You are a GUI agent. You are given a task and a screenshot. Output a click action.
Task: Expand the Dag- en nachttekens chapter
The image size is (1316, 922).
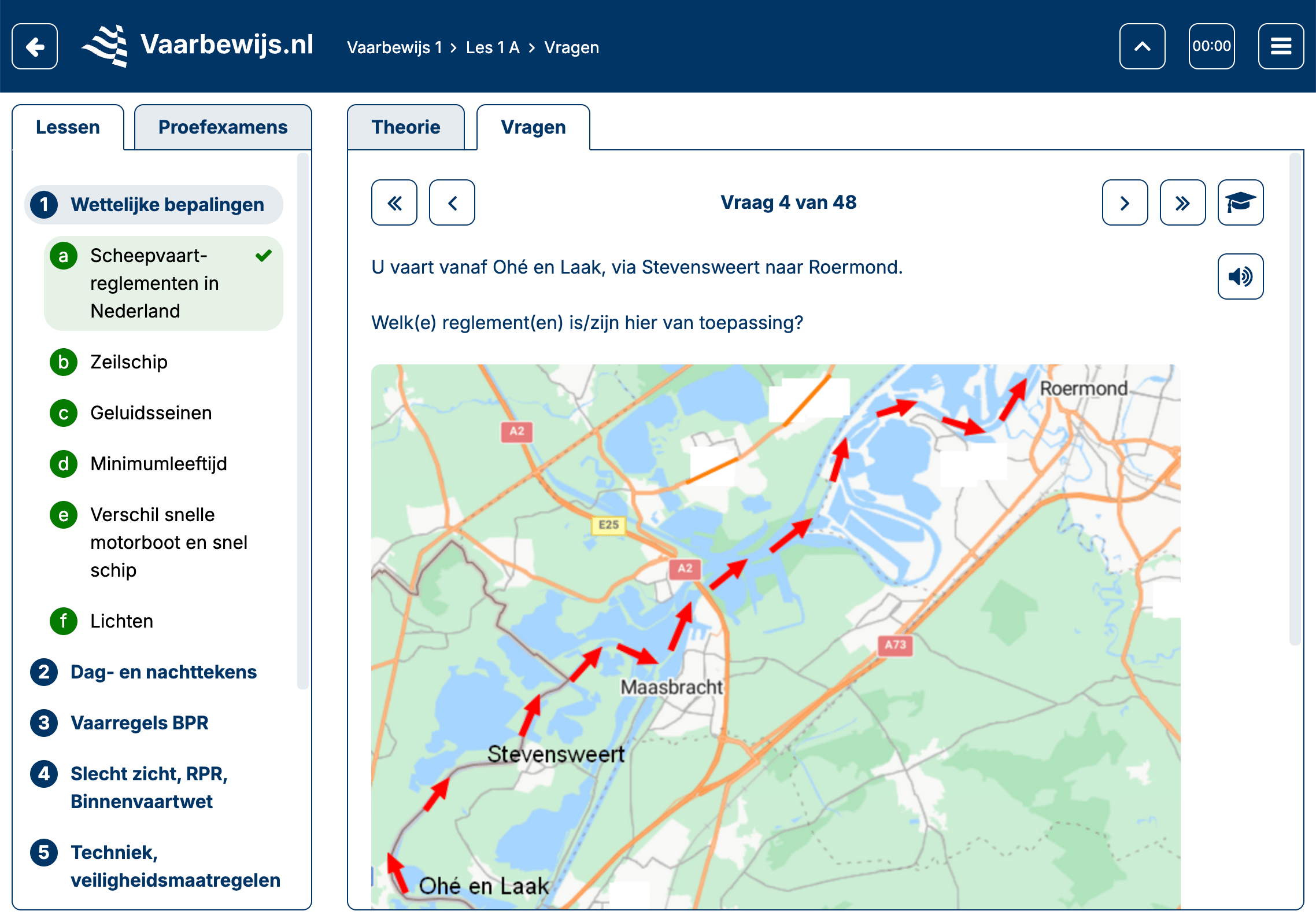[x=163, y=672]
